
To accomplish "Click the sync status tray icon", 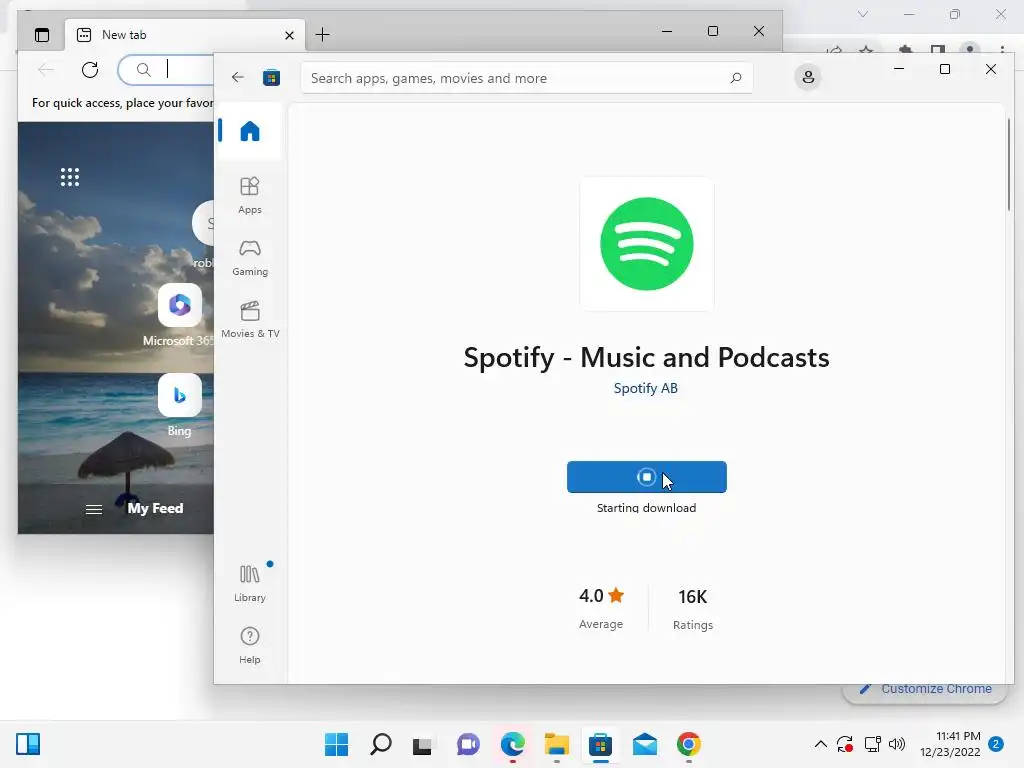I will (x=845, y=744).
